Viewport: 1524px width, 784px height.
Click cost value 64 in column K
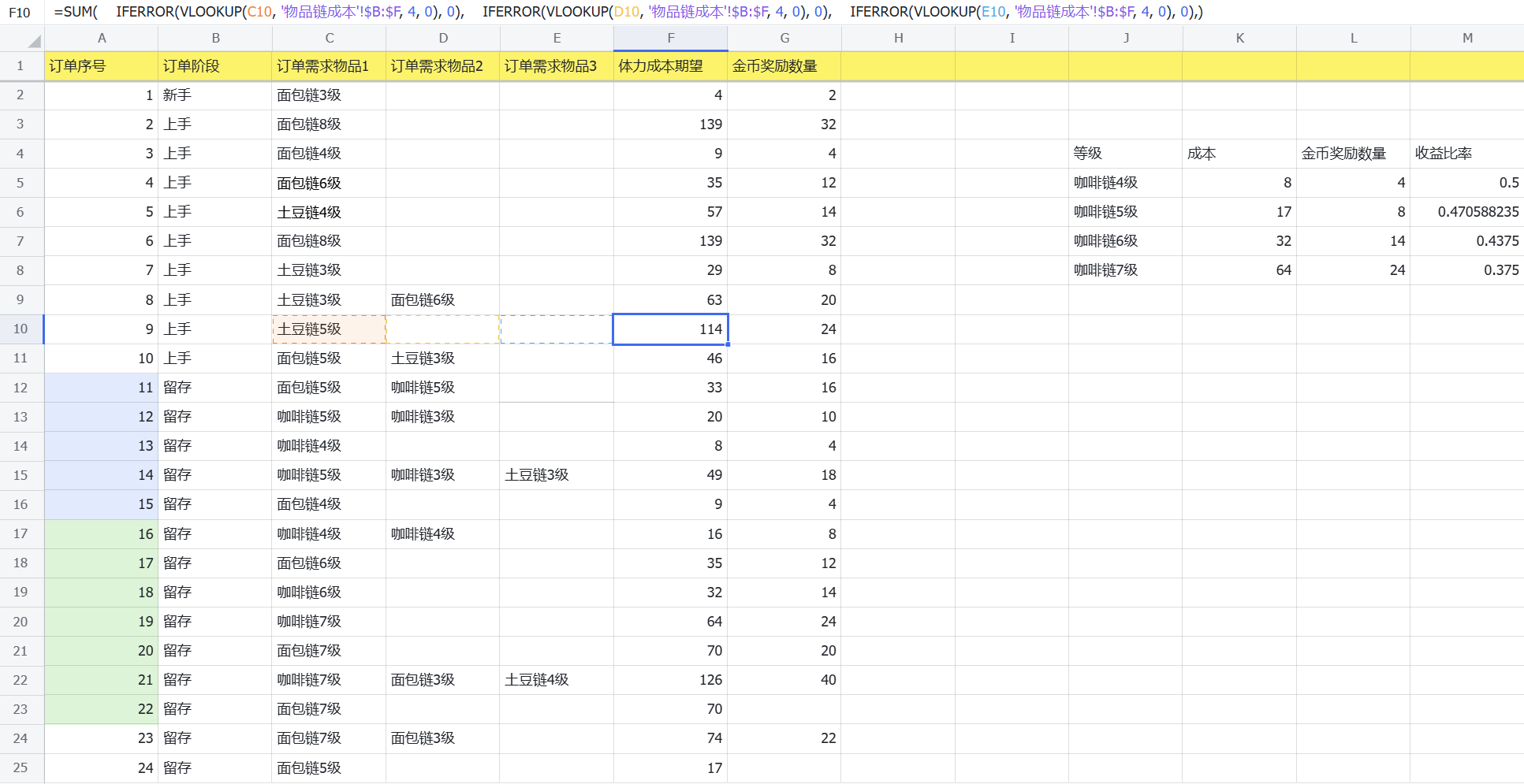click(1239, 270)
